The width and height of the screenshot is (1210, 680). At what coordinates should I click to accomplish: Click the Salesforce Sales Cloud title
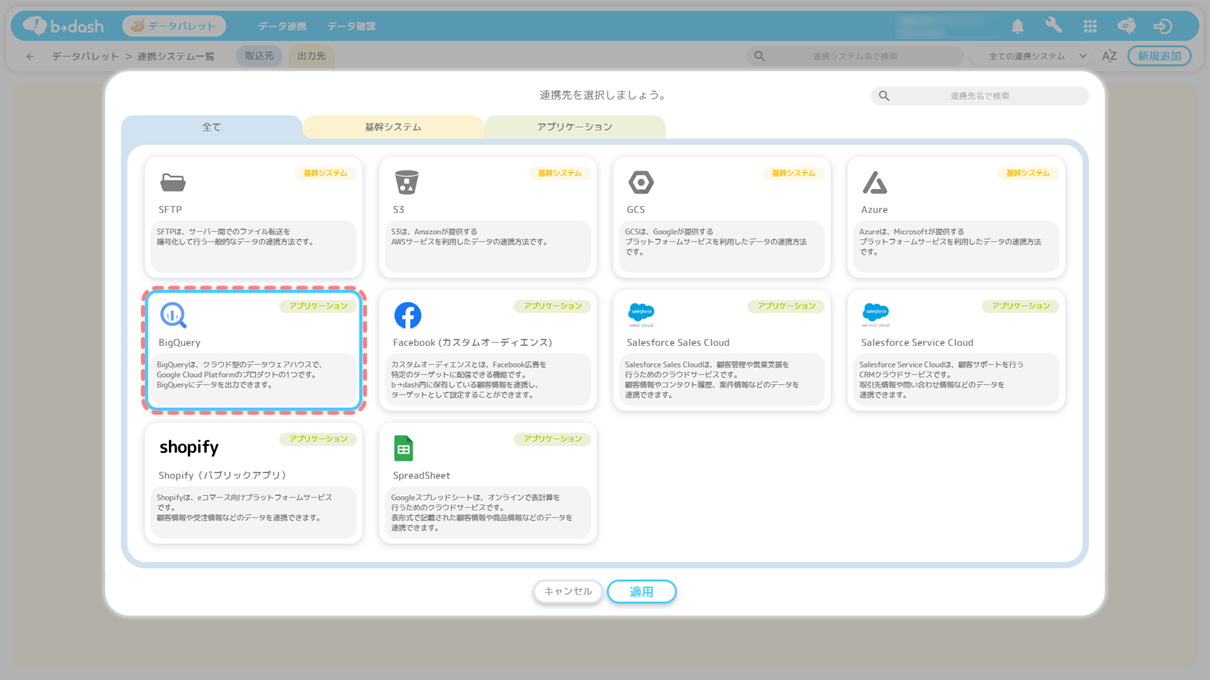coord(678,343)
